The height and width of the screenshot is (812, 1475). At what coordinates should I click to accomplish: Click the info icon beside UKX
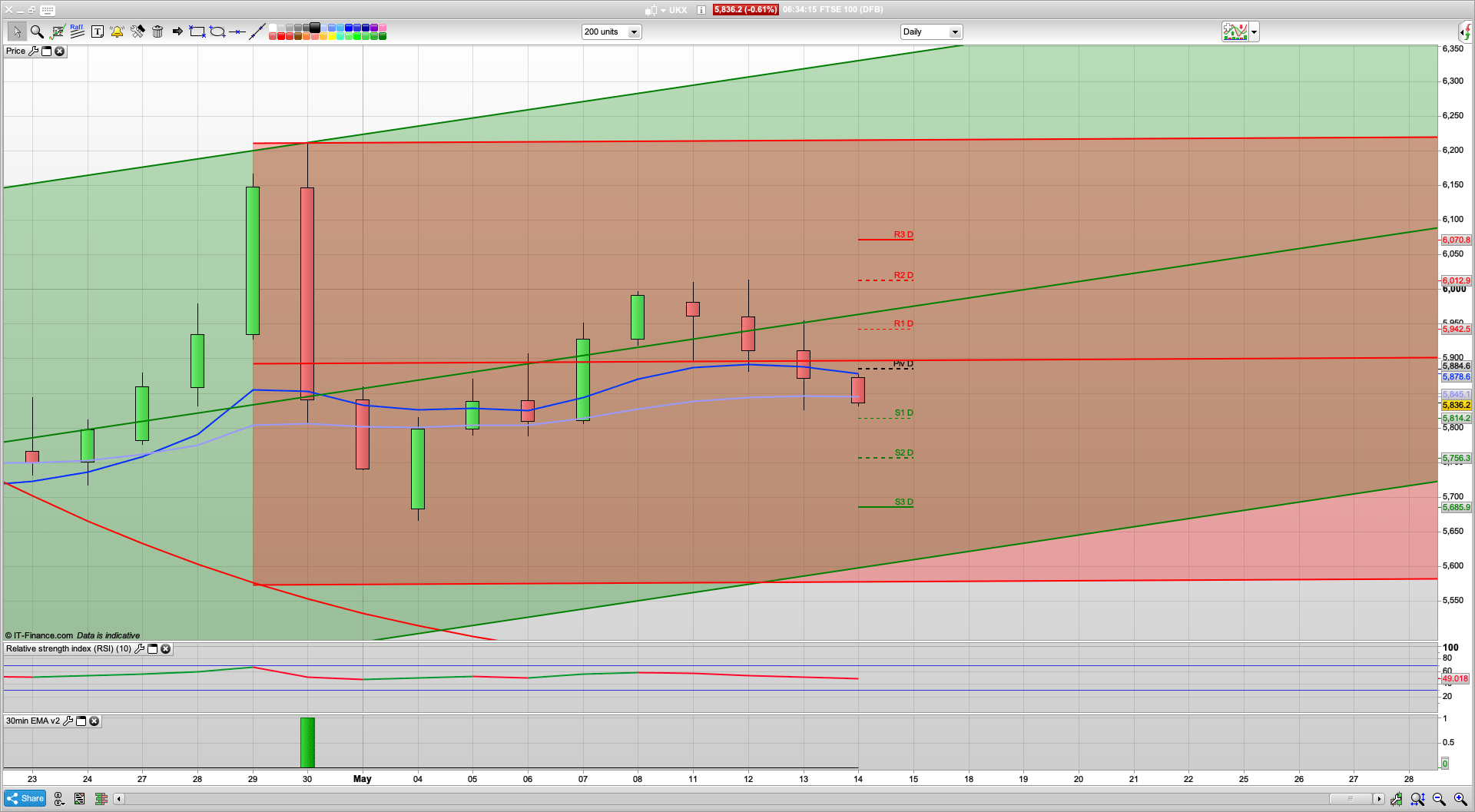701,10
